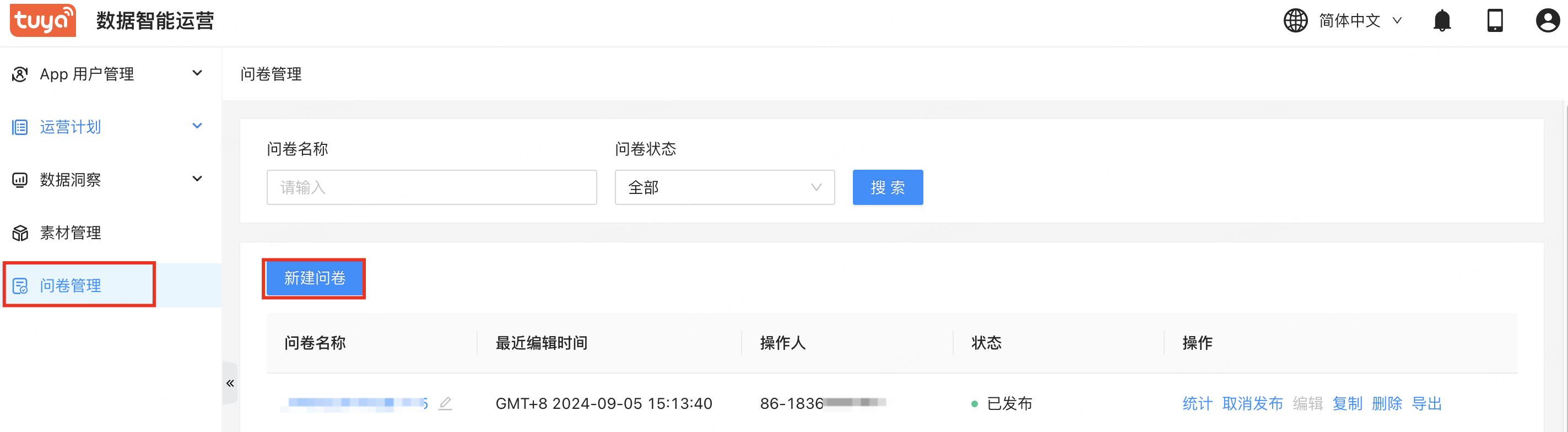Click the 数据智能运营 header title
This screenshot has width=1568, height=432.
(155, 21)
